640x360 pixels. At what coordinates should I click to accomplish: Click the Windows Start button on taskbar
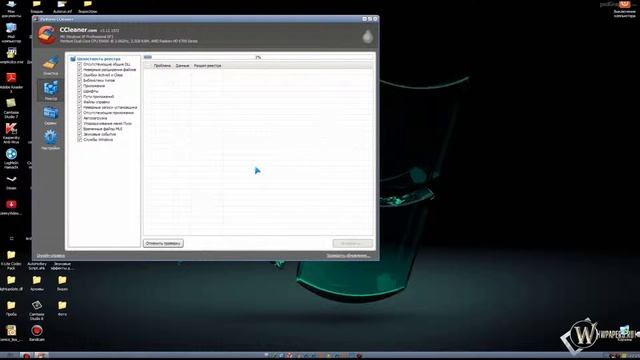(x=9, y=356)
